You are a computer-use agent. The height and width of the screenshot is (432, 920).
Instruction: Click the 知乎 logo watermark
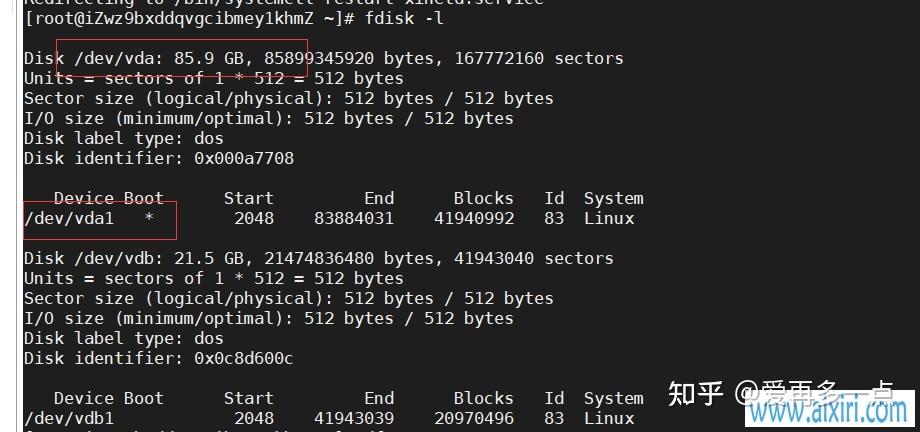[695, 393]
